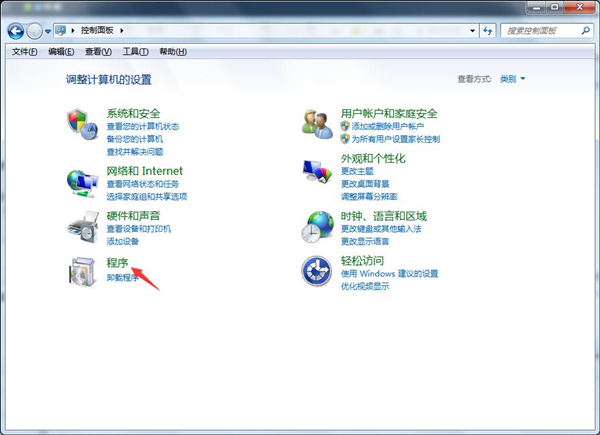
Task: Click the Ease of Access icon
Action: click(x=317, y=271)
